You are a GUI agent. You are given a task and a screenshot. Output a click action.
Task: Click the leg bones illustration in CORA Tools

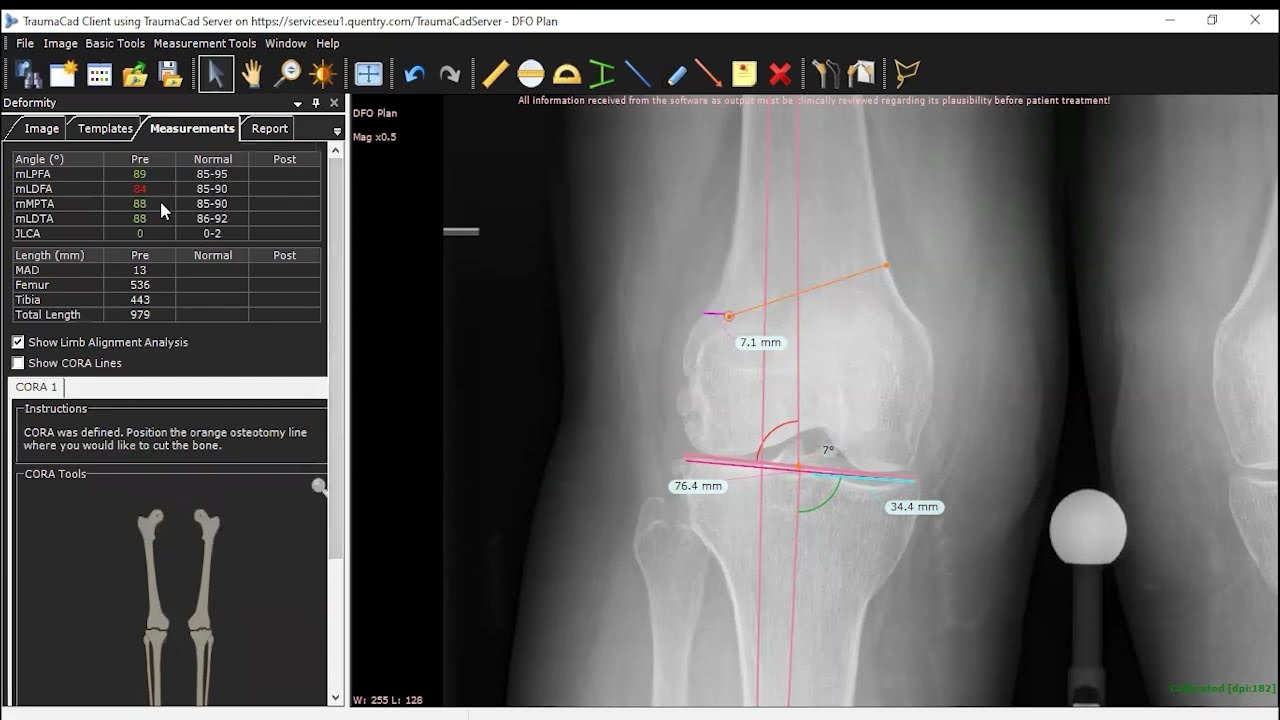[x=179, y=606]
